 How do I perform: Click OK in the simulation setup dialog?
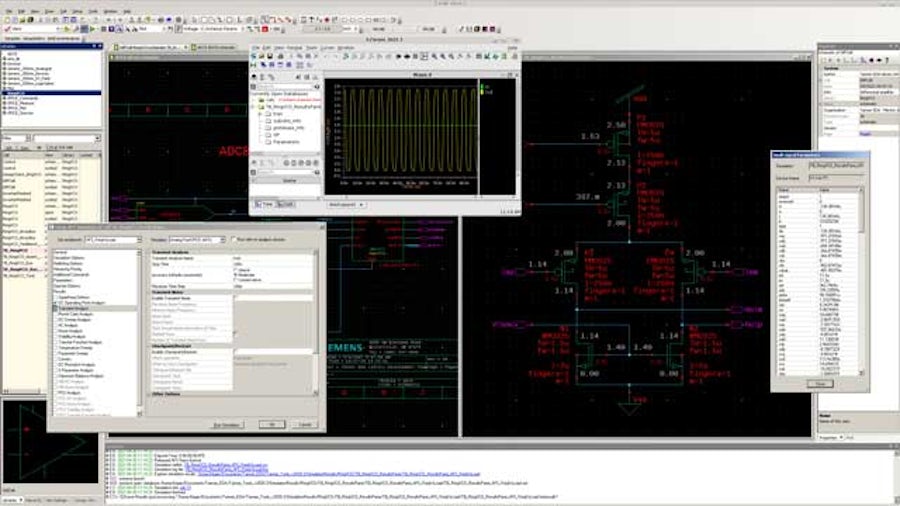pos(271,425)
